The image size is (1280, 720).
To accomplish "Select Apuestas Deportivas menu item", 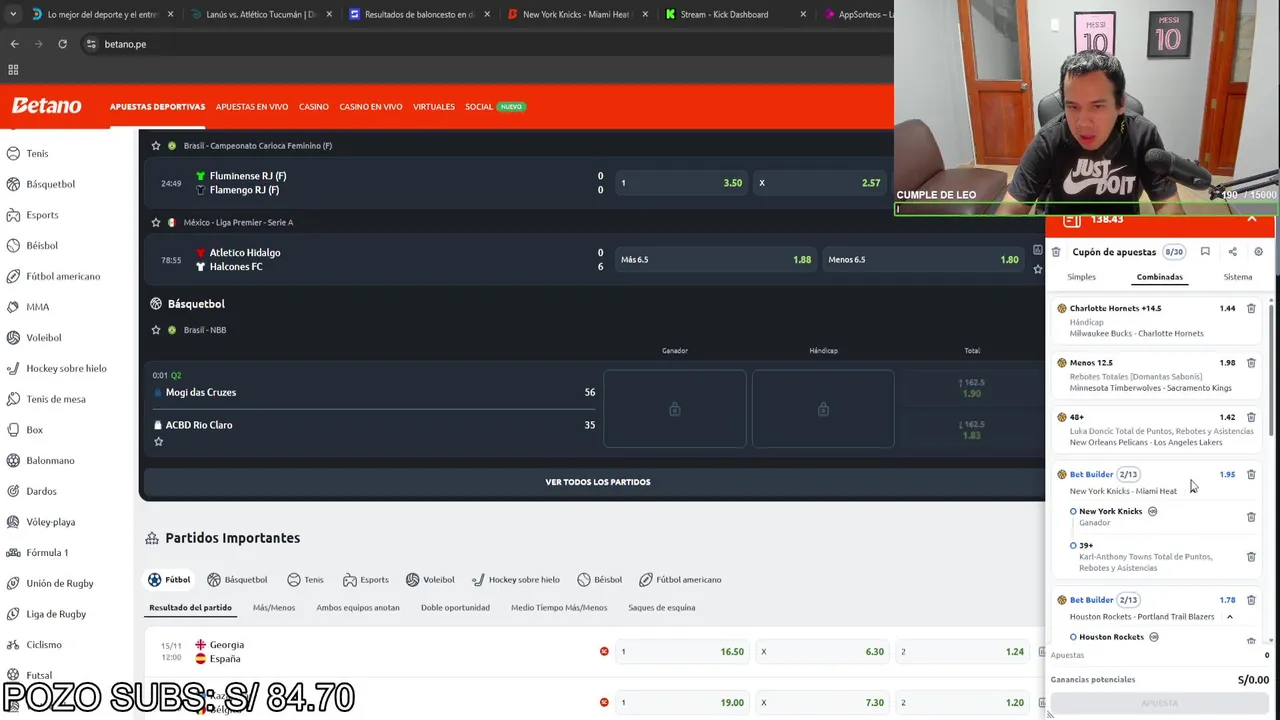I will (x=157, y=107).
